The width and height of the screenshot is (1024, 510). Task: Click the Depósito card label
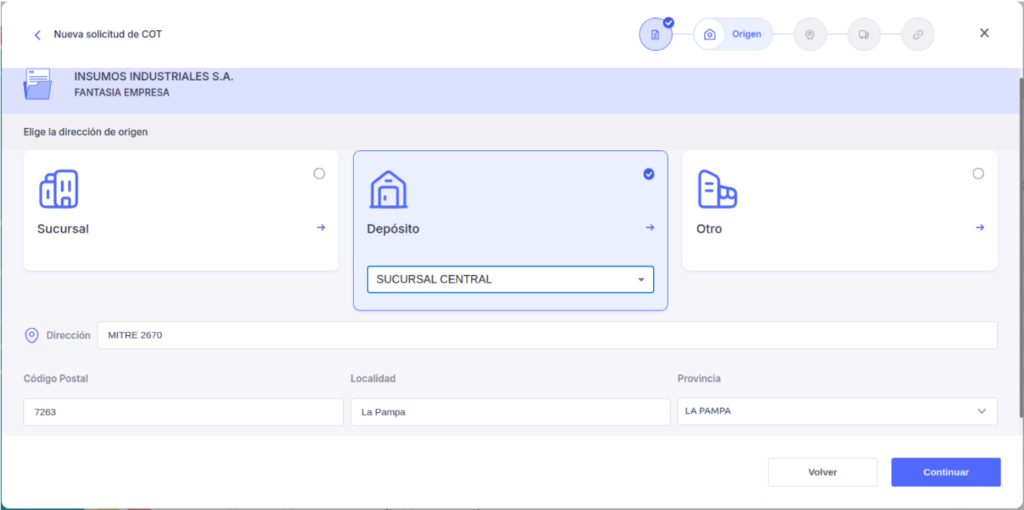pyautogui.click(x=393, y=229)
